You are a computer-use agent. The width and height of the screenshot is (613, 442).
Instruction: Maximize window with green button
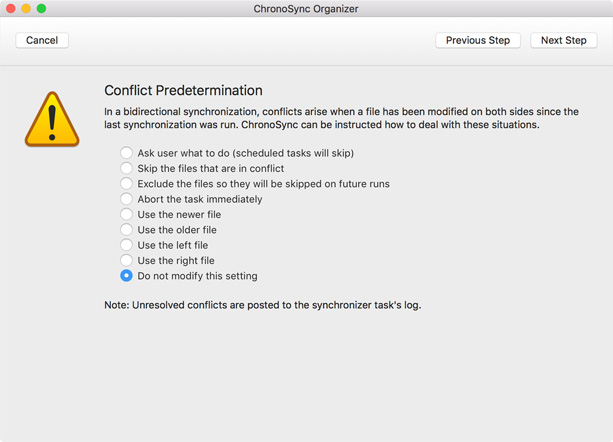coord(41,8)
